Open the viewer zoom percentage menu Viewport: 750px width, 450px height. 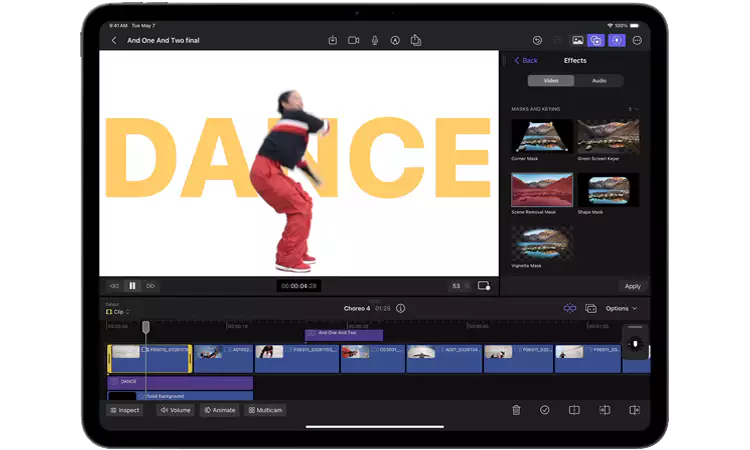click(x=459, y=286)
